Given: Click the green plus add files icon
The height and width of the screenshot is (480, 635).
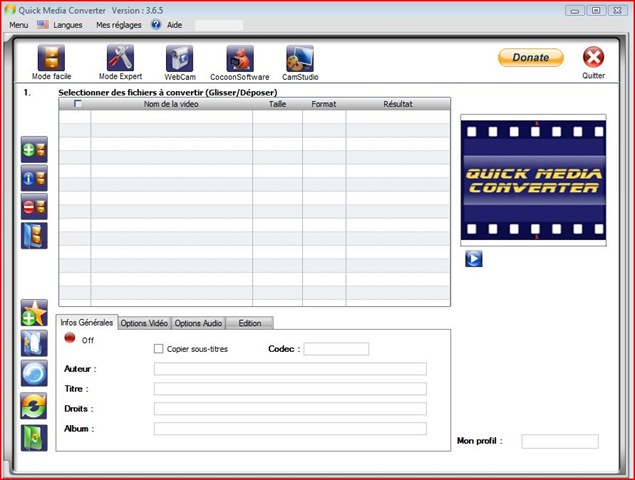Looking at the screenshot, I should [x=34, y=149].
